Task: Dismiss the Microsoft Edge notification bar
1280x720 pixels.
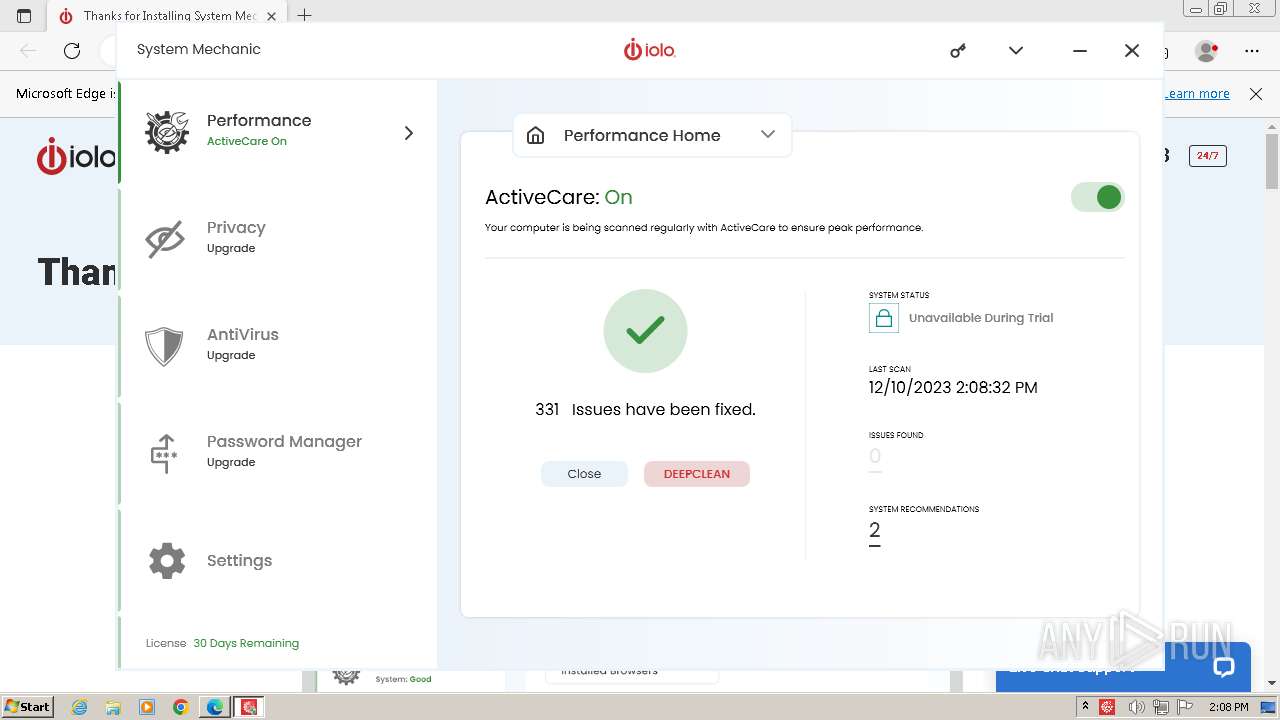Action: (1256, 94)
